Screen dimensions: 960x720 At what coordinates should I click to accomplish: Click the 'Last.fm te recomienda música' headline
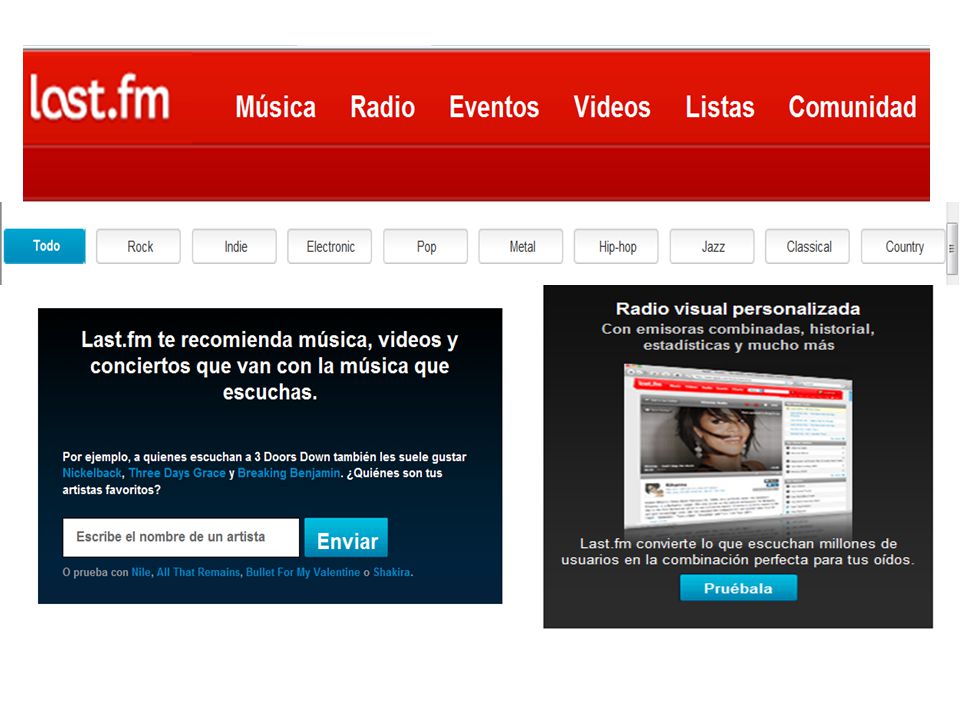point(270,366)
